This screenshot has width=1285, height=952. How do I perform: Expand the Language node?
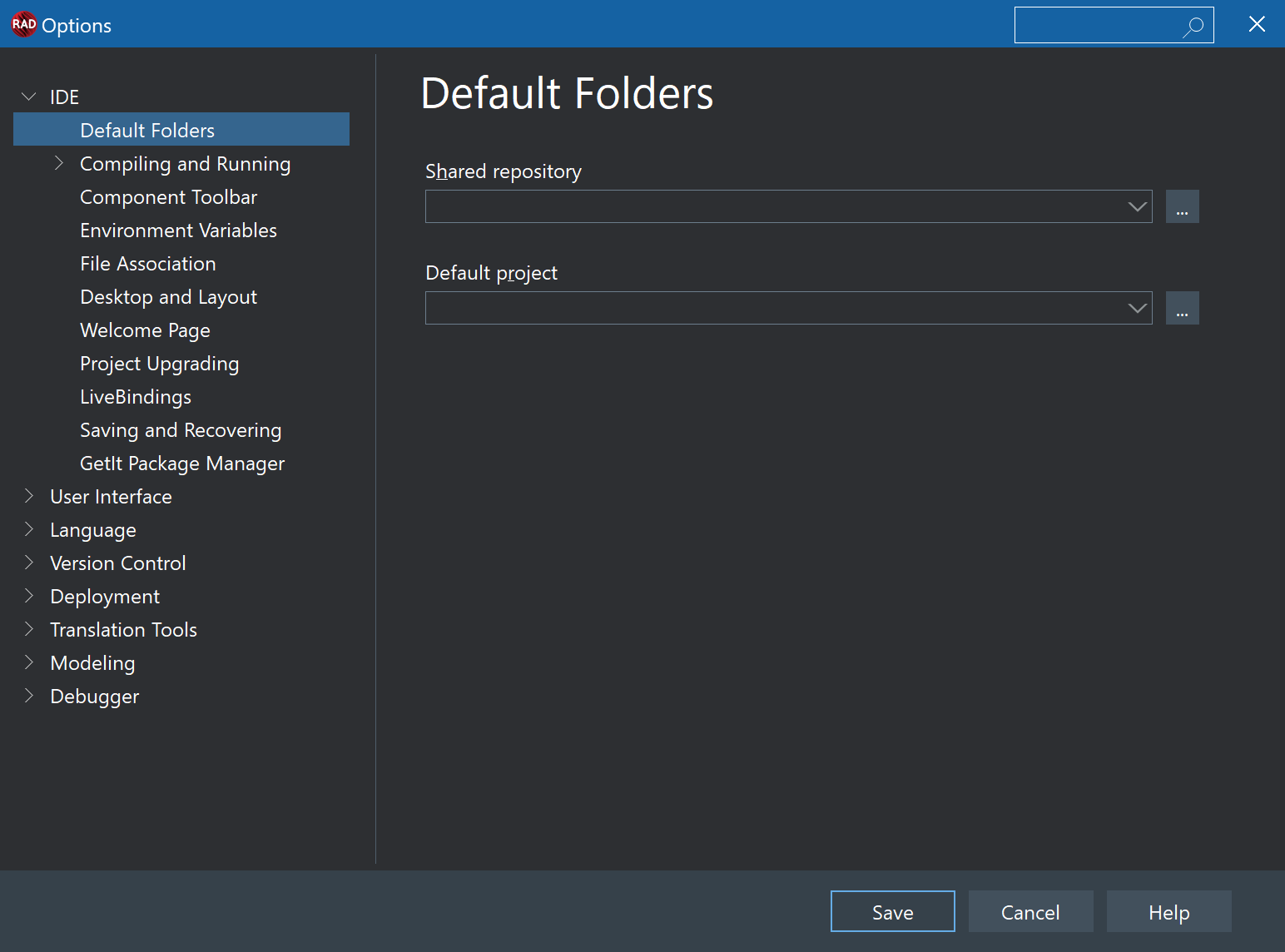pos(29,529)
